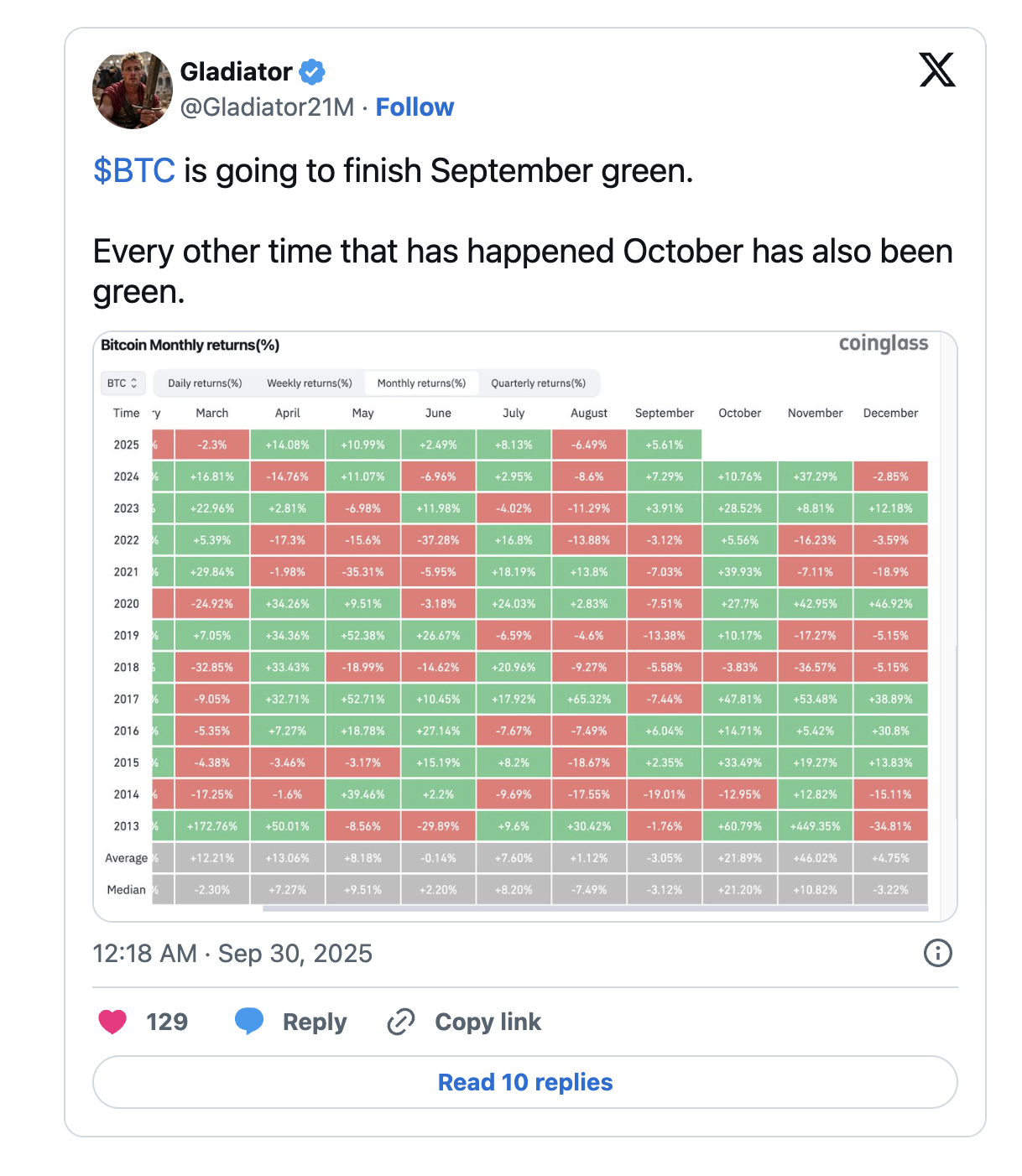The image size is (1022, 1176).
Task: Click the info circle icon
Action: point(937,953)
